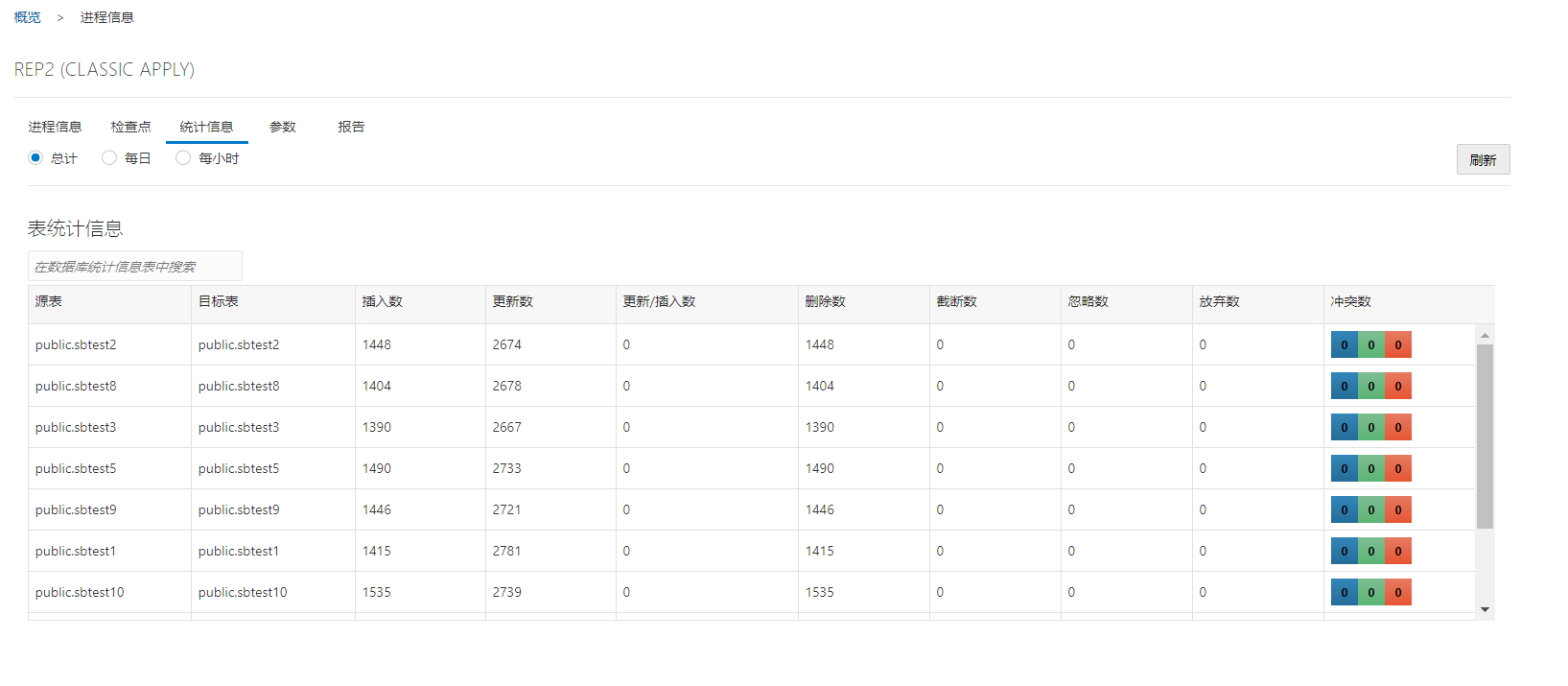The height and width of the screenshot is (686, 1568).
Task: Go to 概览 breadcrumb link
Action: click(28, 17)
